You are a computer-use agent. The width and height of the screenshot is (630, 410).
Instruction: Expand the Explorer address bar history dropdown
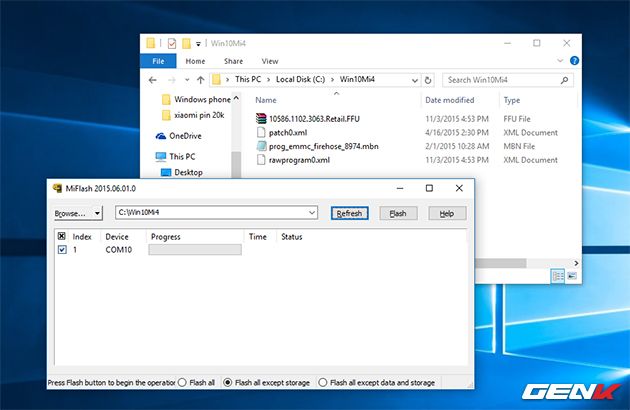(415, 80)
